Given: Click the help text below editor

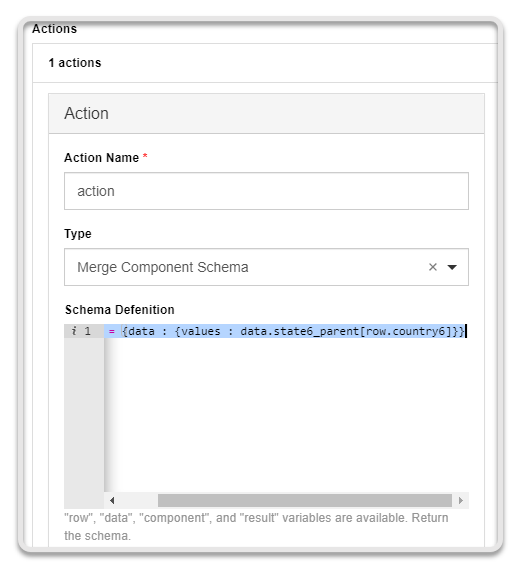Looking at the screenshot, I should point(256,526).
